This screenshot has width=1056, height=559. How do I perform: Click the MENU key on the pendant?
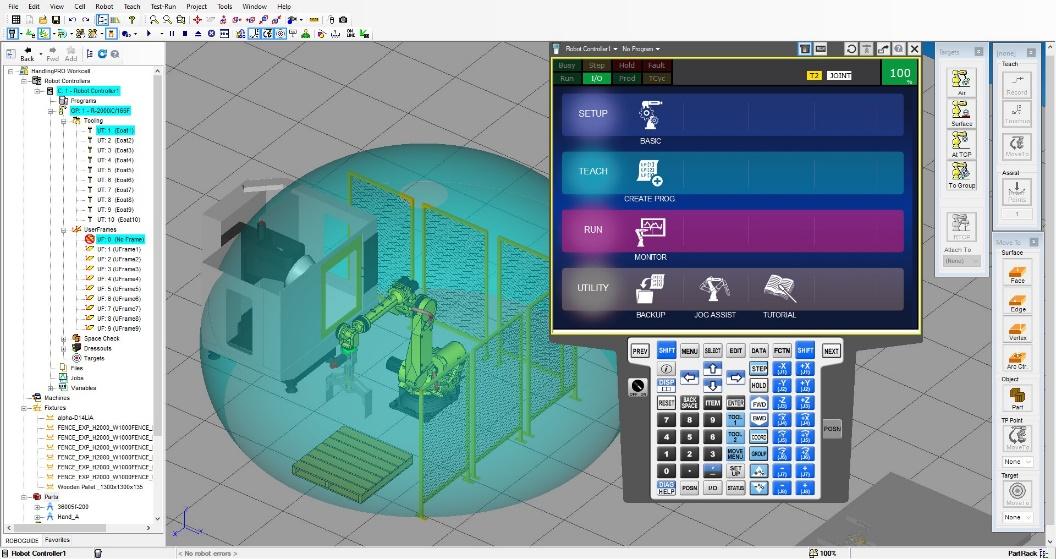point(690,351)
